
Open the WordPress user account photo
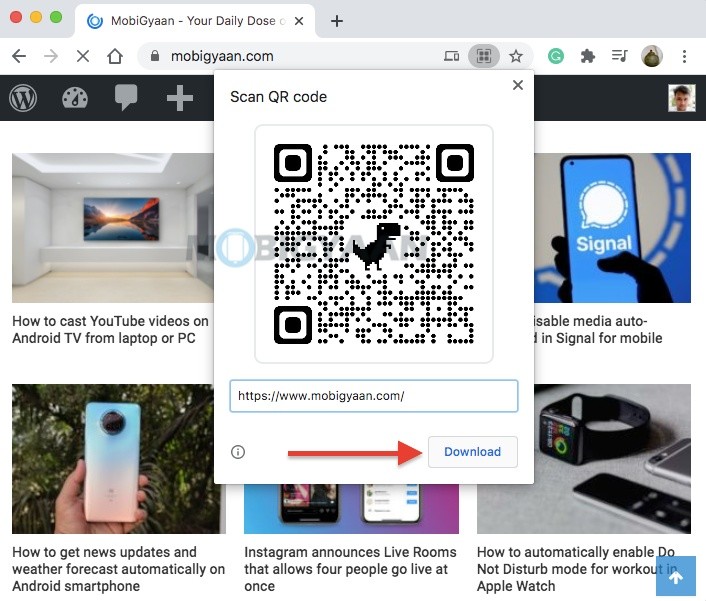pyautogui.click(x=682, y=98)
